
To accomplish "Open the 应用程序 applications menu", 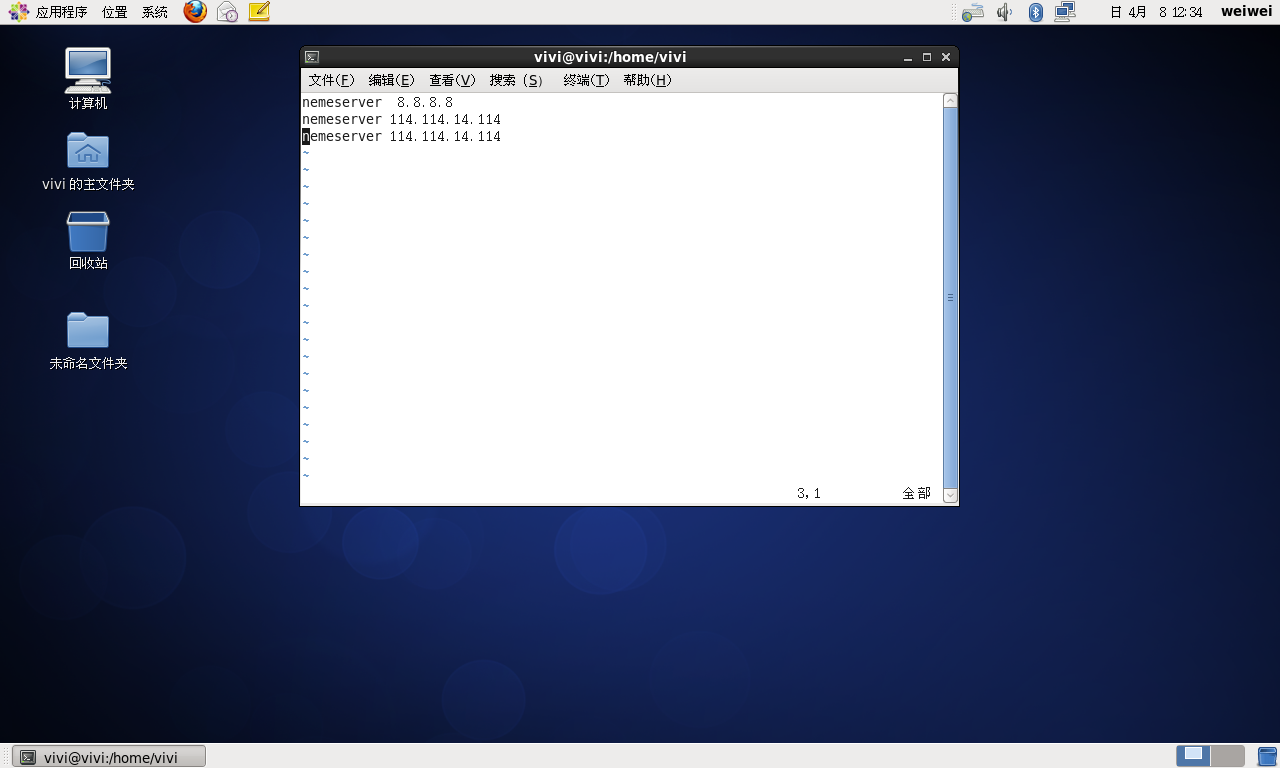I will click(x=49, y=12).
